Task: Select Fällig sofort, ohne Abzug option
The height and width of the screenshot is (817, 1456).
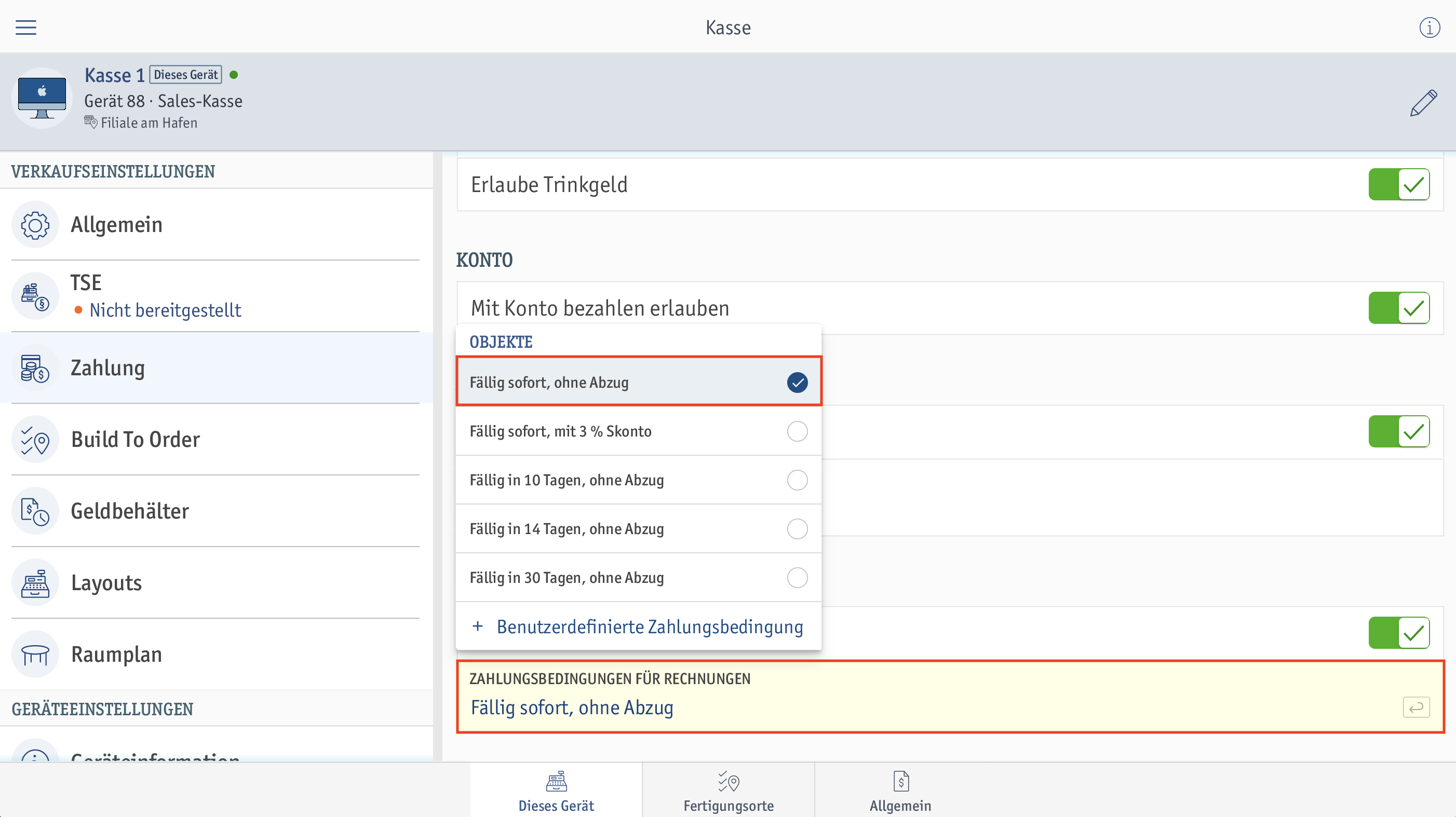Action: click(639, 382)
